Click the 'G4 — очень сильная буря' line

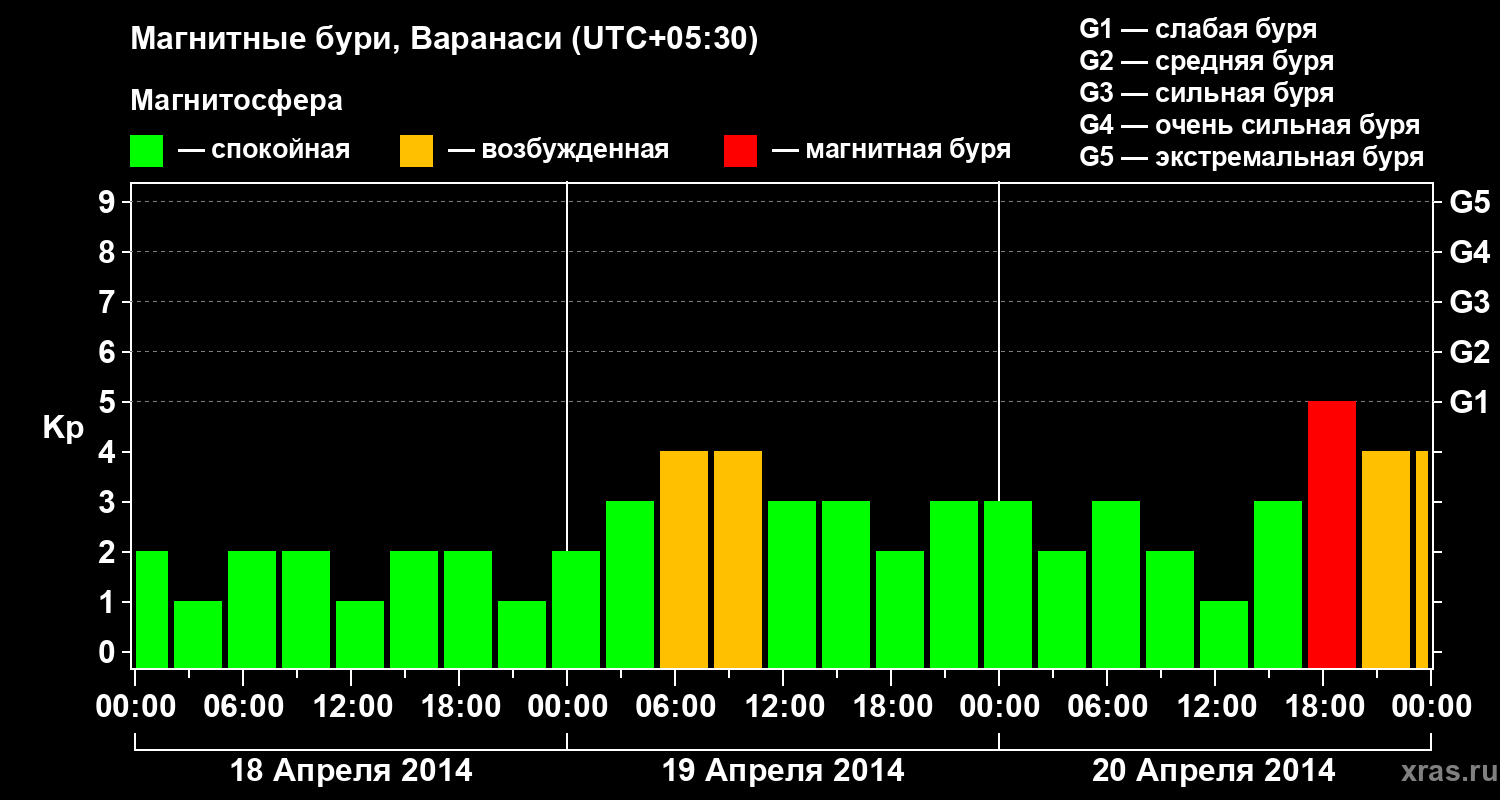pos(1249,125)
